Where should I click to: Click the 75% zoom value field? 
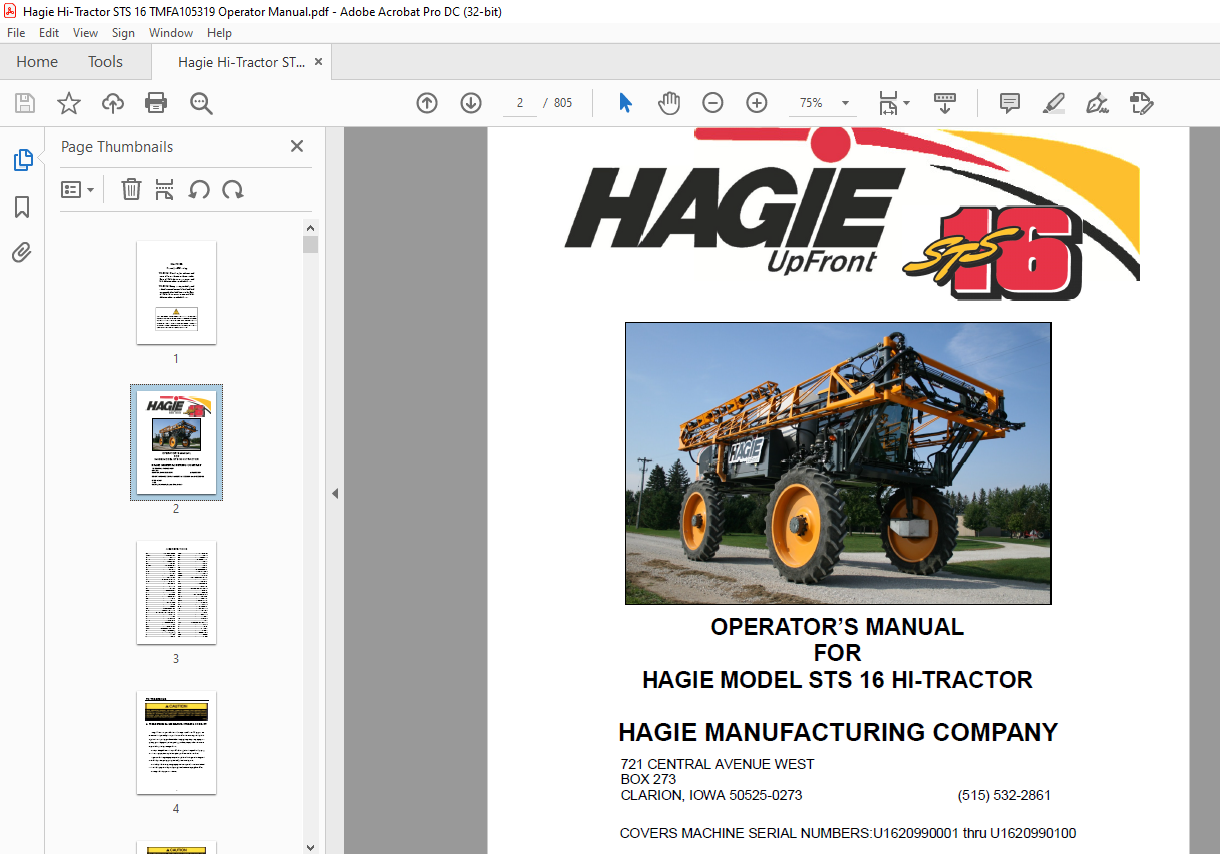tap(811, 103)
